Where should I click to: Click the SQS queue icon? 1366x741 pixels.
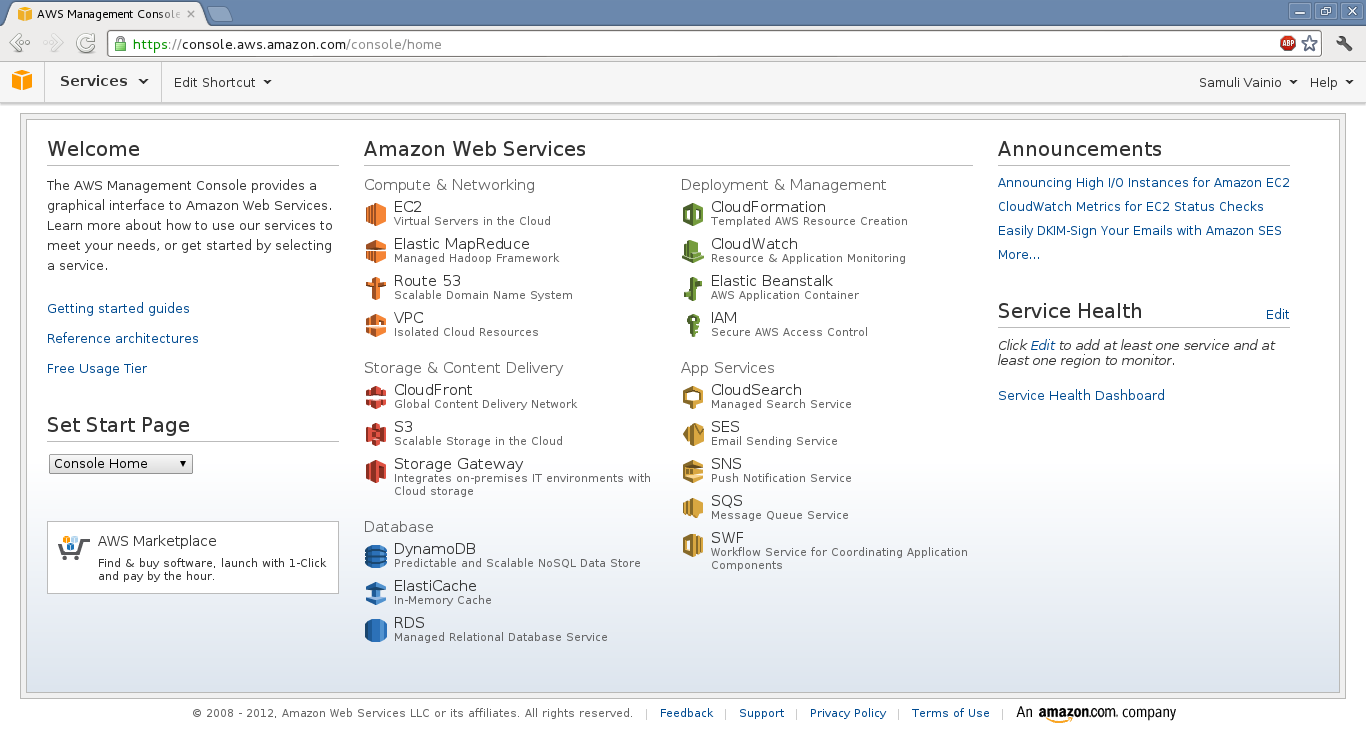693,508
